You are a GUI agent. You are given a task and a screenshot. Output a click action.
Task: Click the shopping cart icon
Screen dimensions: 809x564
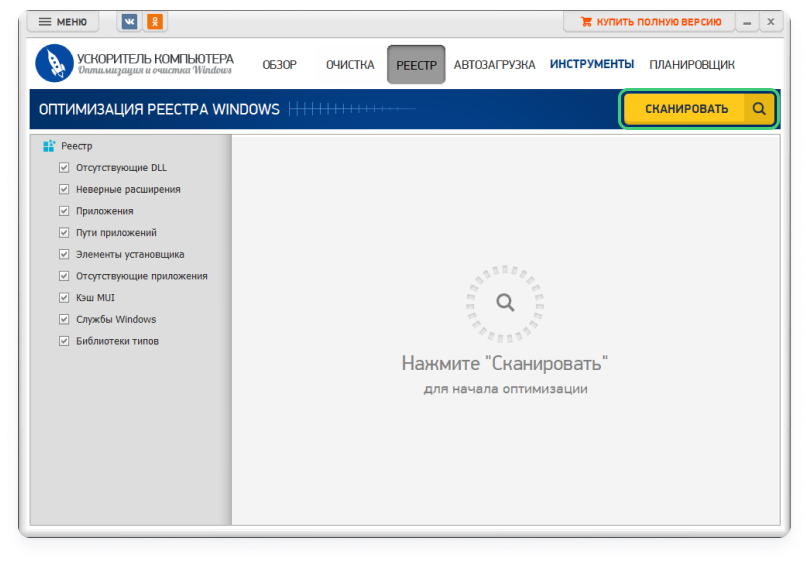click(x=586, y=22)
